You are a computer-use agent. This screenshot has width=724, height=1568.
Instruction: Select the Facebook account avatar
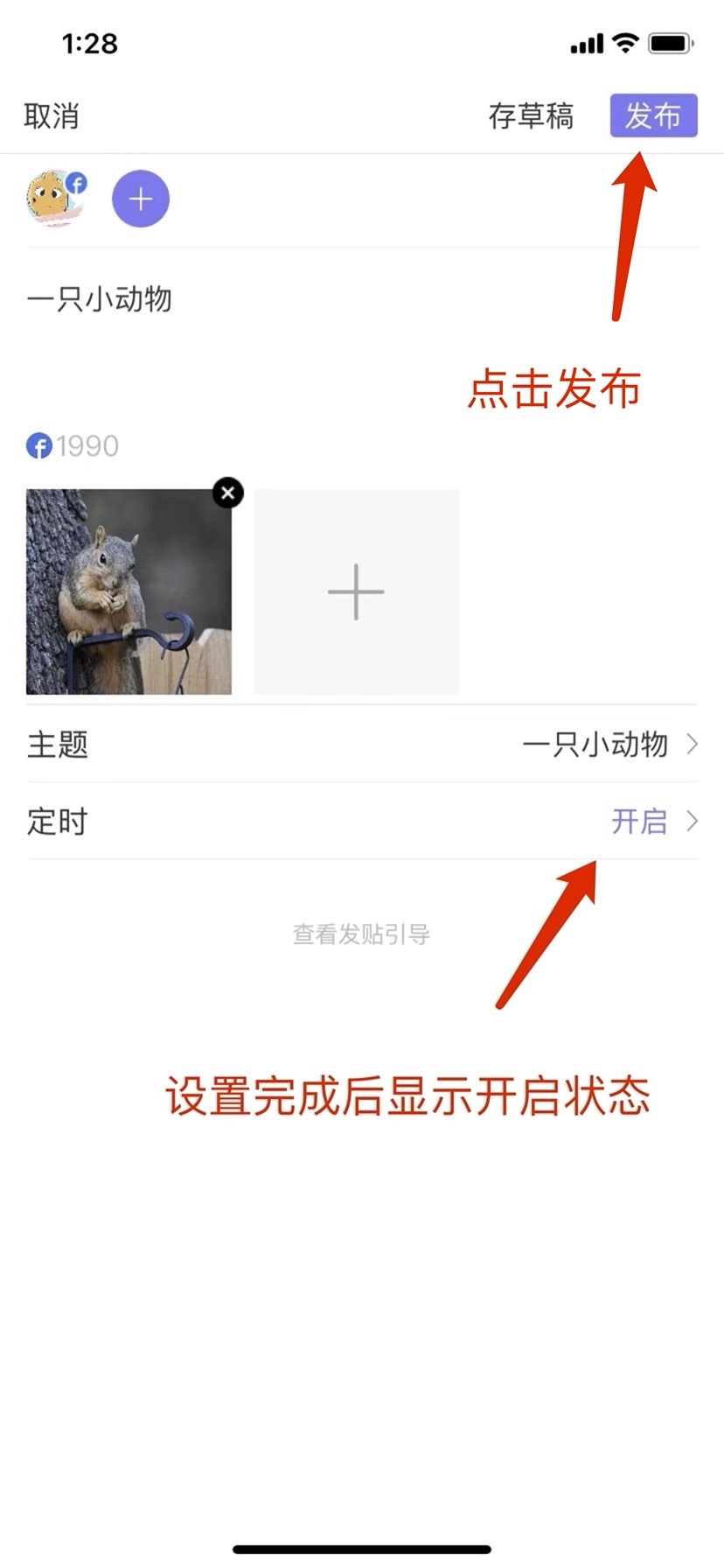pos(56,199)
